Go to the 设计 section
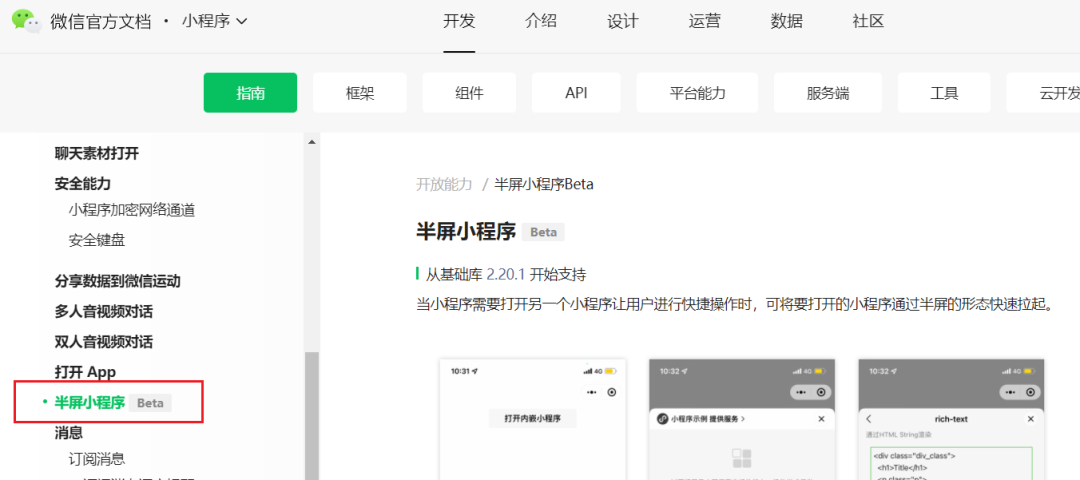 [622, 21]
